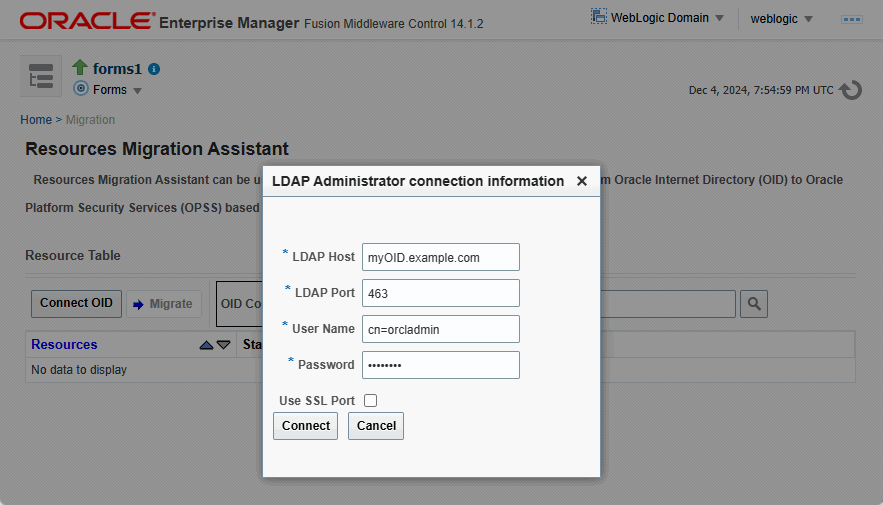Click the forms1 target name

click(117, 69)
